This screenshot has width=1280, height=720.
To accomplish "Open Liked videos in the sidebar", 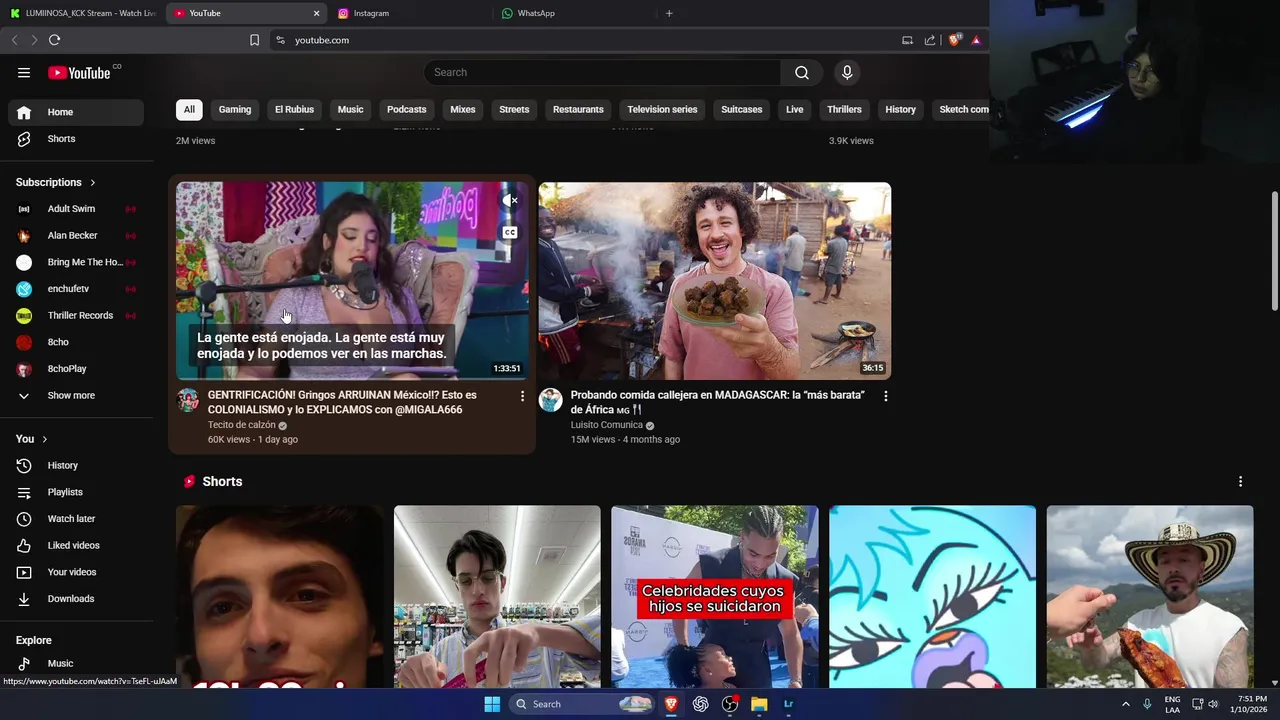I will pyautogui.click(x=76, y=545).
